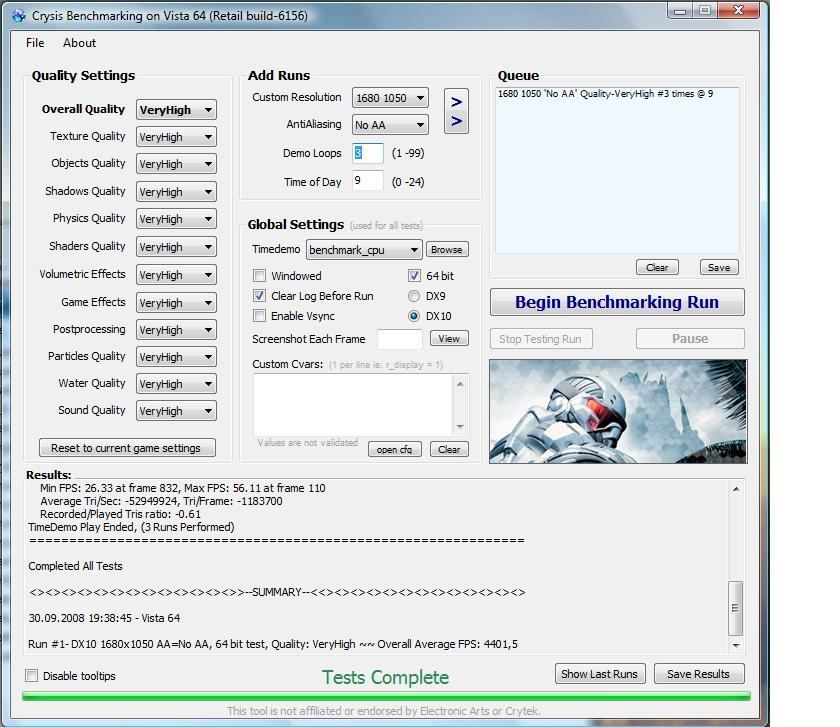Click the Screenshot Each Frame field

400,339
